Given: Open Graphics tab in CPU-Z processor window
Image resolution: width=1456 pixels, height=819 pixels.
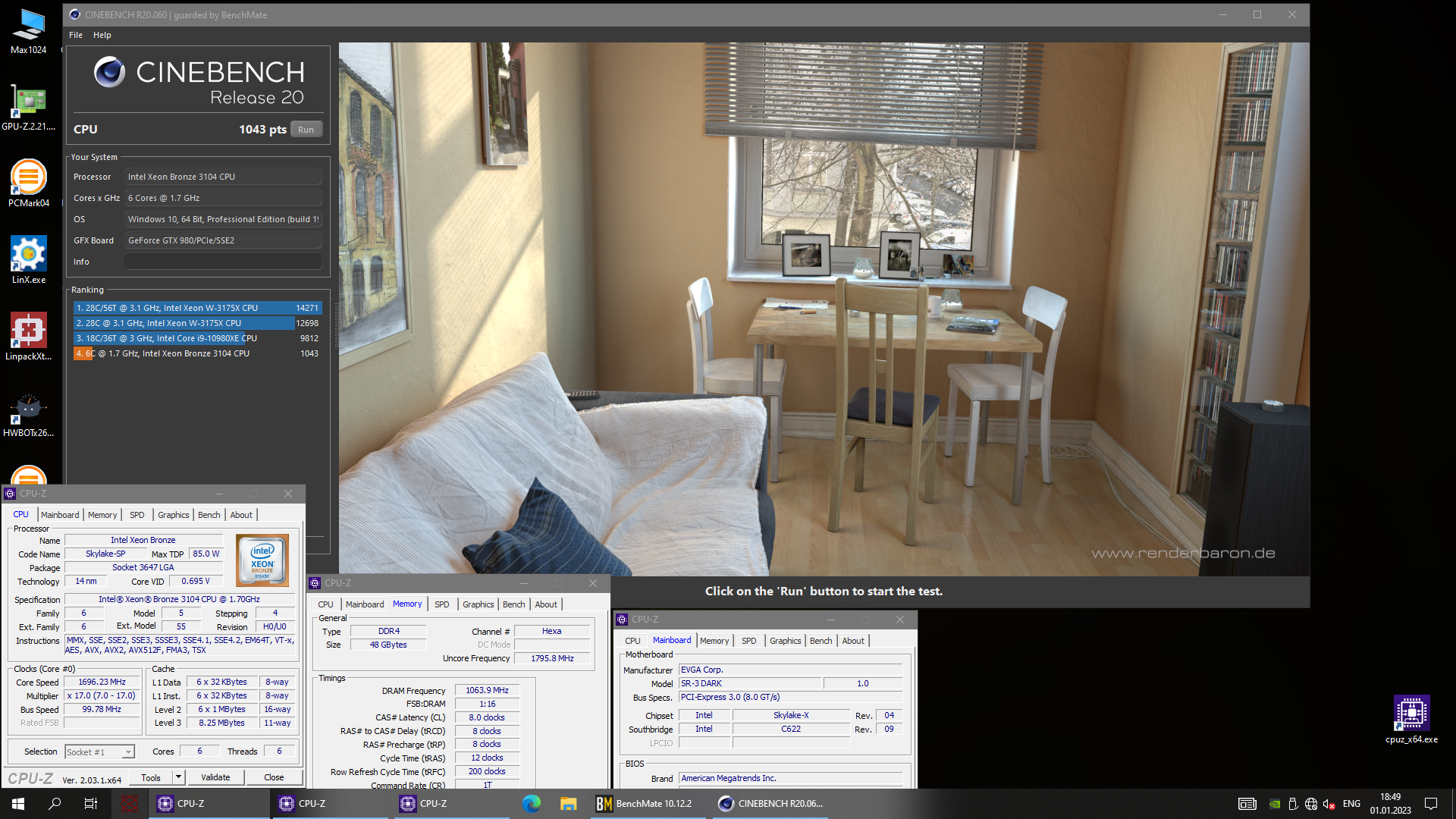Looking at the screenshot, I should pyautogui.click(x=174, y=515).
